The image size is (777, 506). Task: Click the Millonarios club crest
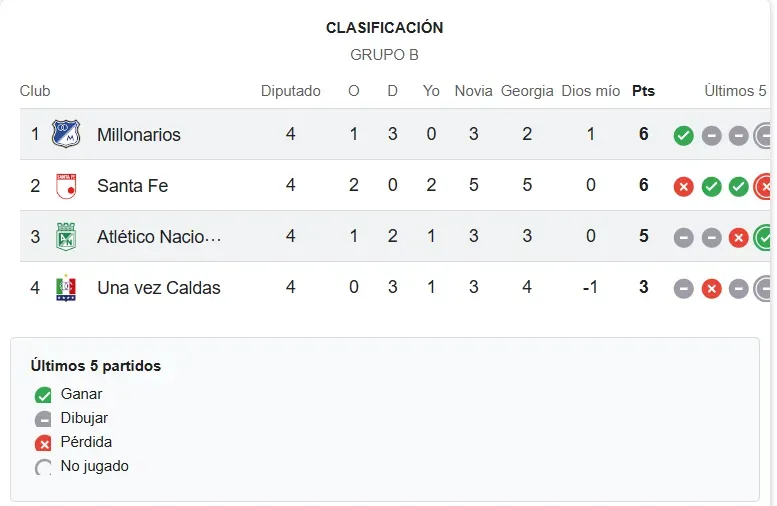(66, 134)
